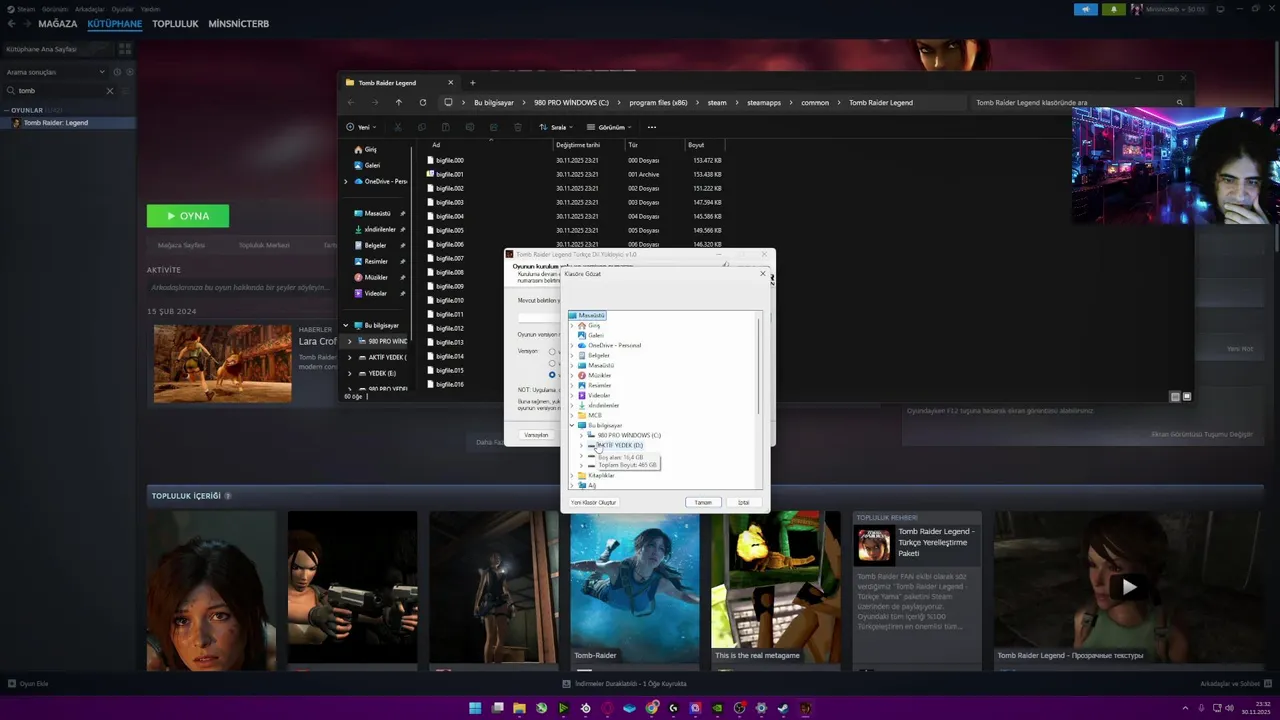This screenshot has height=720, width=1280.
Task: Open the Lara Croft news thumbnail in Steam
Action: (222, 363)
